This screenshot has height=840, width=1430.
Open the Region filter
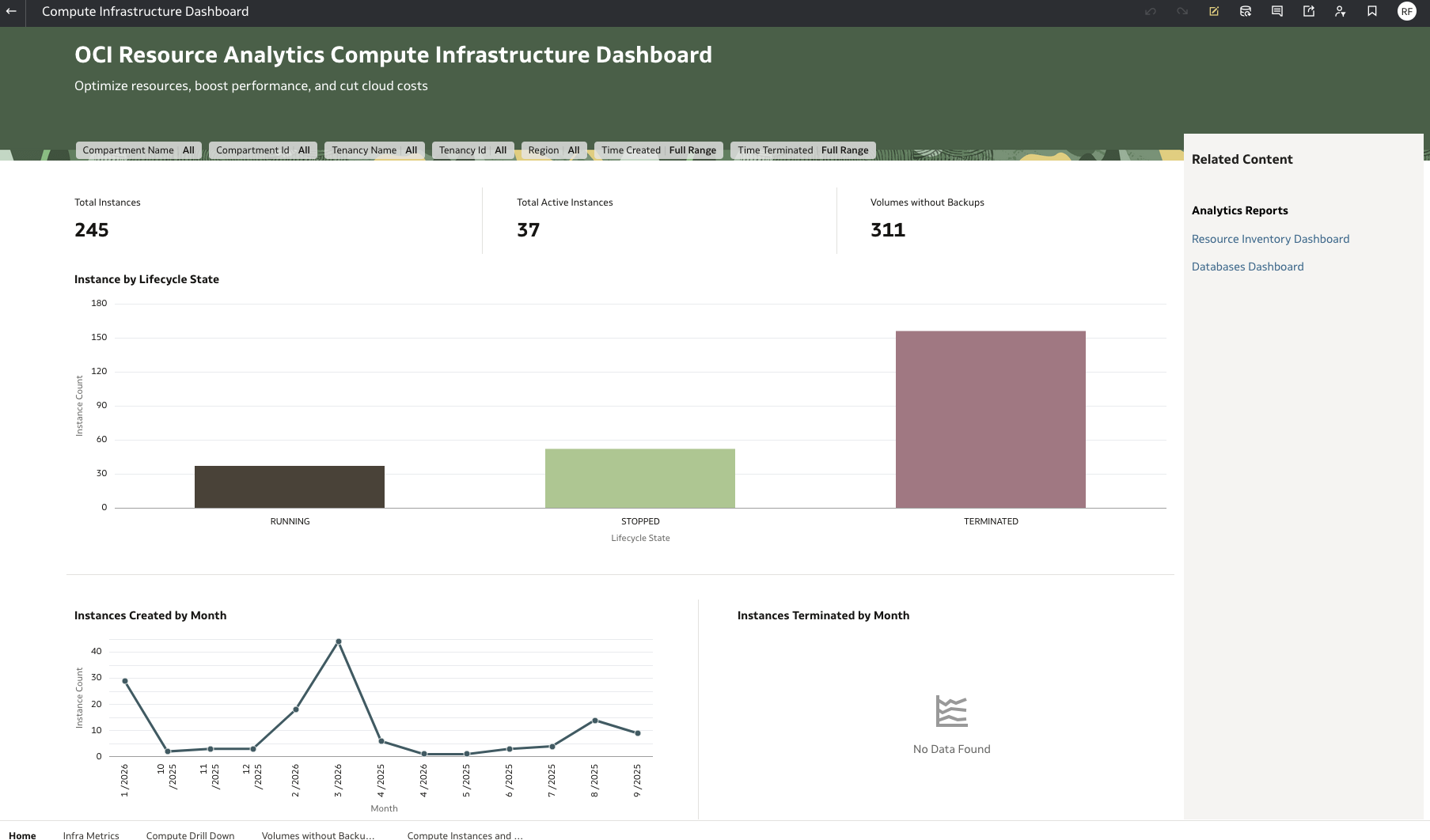[553, 149]
